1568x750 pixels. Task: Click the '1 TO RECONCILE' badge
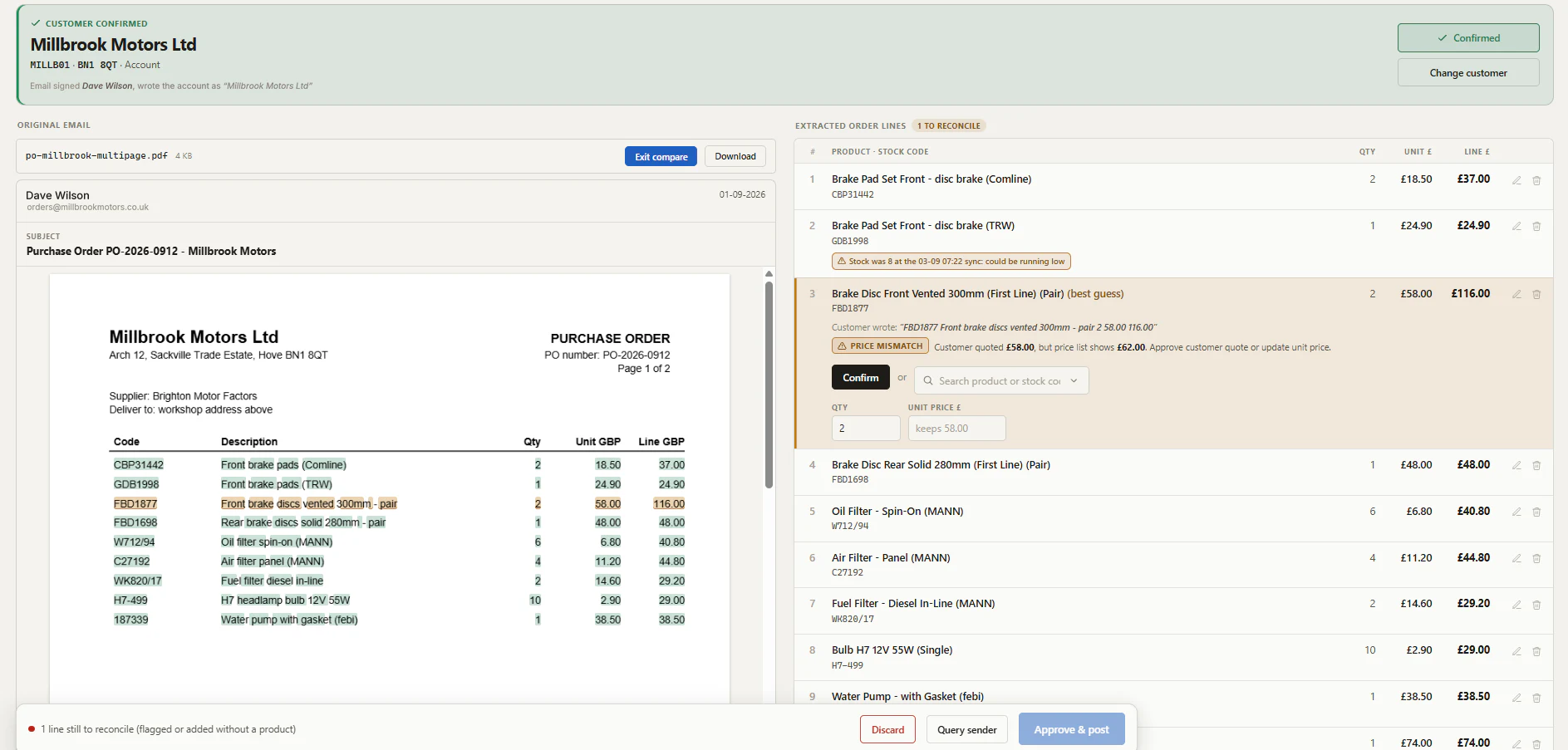click(949, 126)
